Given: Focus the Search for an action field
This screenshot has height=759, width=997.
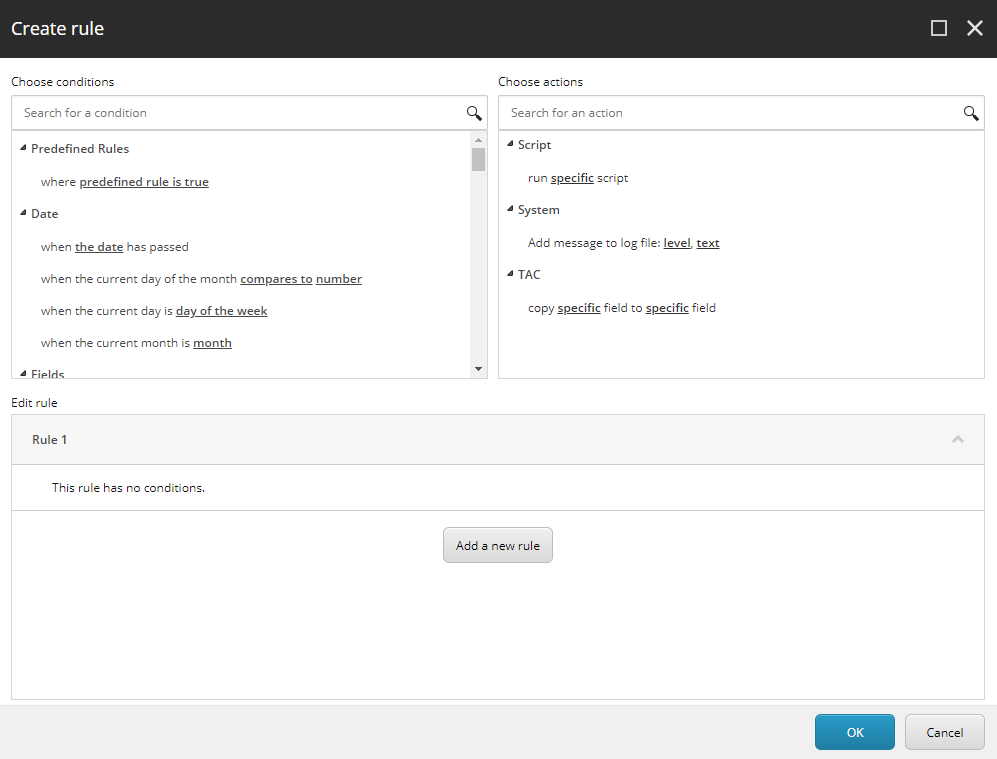Looking at the screenshot, I should point(730,113).
